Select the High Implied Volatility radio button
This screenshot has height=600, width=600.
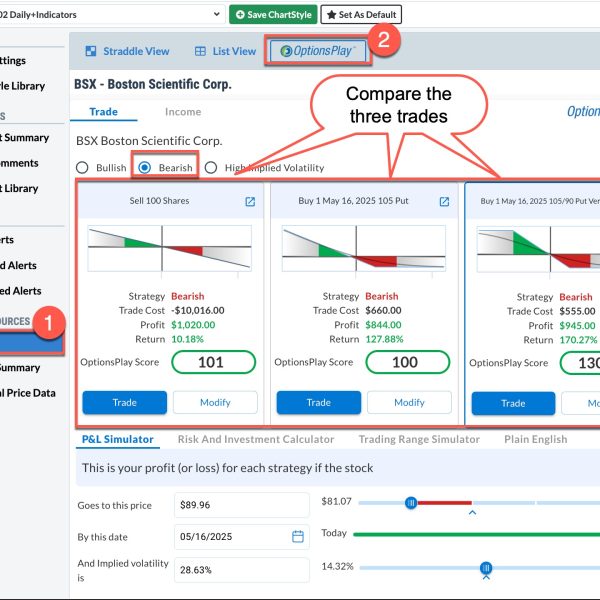point(211,168)
